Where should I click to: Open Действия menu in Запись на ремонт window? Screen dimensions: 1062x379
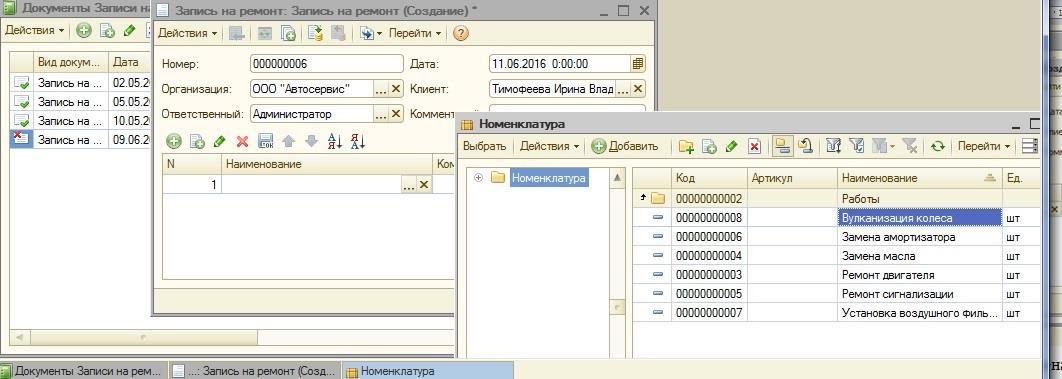[188, 33]
